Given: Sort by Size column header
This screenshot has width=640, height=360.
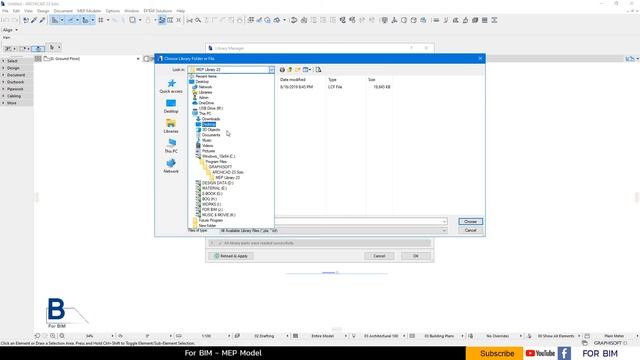Looking at the screenshot, I should tap(371, 80).
